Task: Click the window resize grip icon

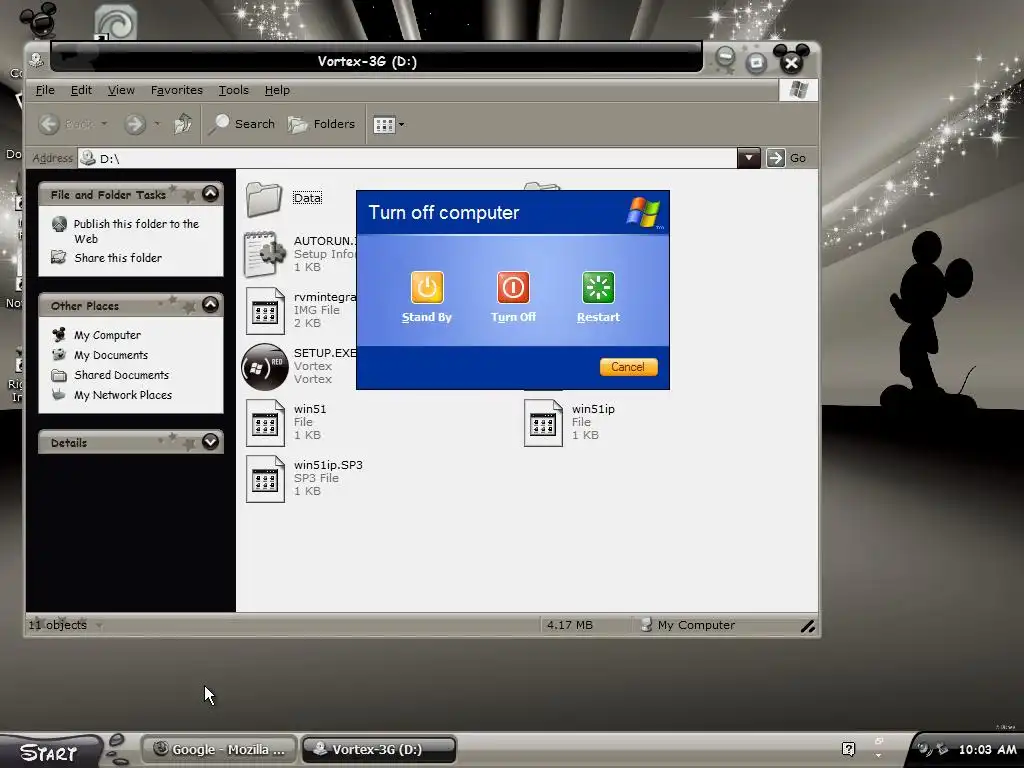Action: pos(807,626)
